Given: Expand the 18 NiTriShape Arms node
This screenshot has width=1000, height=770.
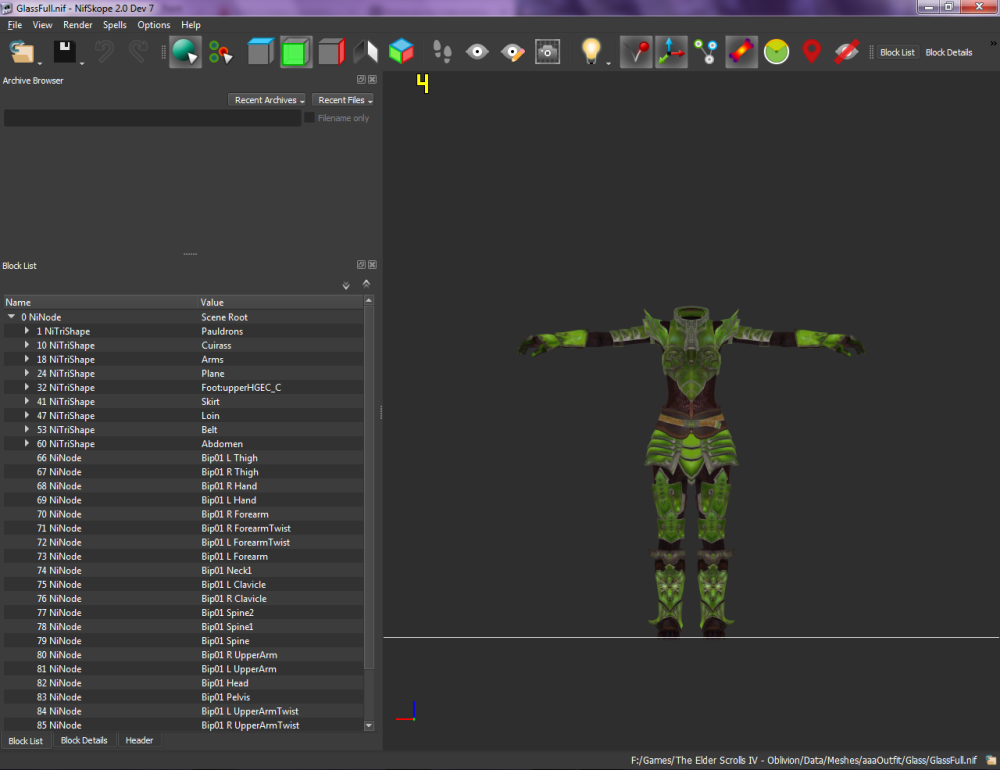Looking at the screenshot, I should [x=26, y=359].
